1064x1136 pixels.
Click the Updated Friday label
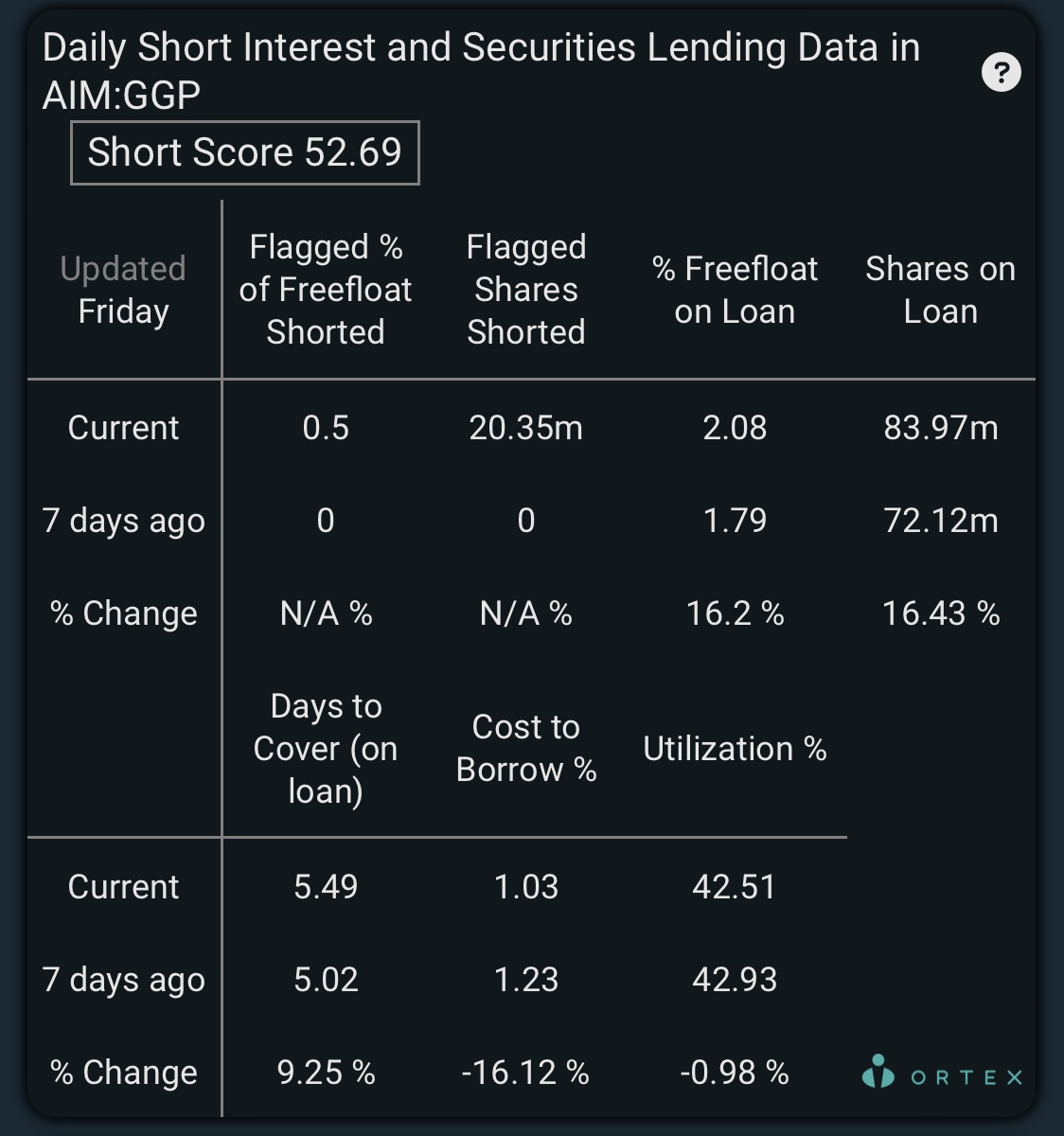(x=123, y=290)
